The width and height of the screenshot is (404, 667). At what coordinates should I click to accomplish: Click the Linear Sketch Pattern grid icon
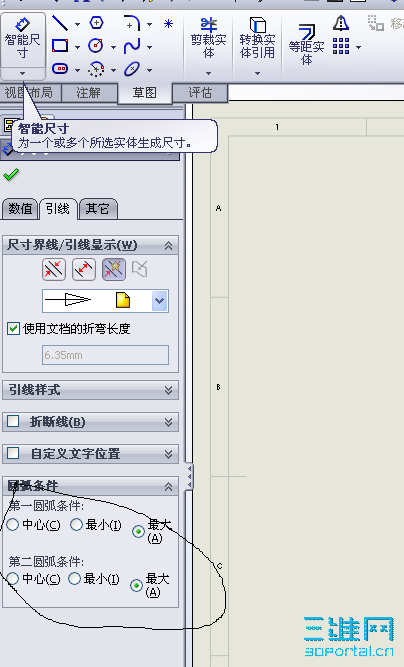[x=341, y=46]
